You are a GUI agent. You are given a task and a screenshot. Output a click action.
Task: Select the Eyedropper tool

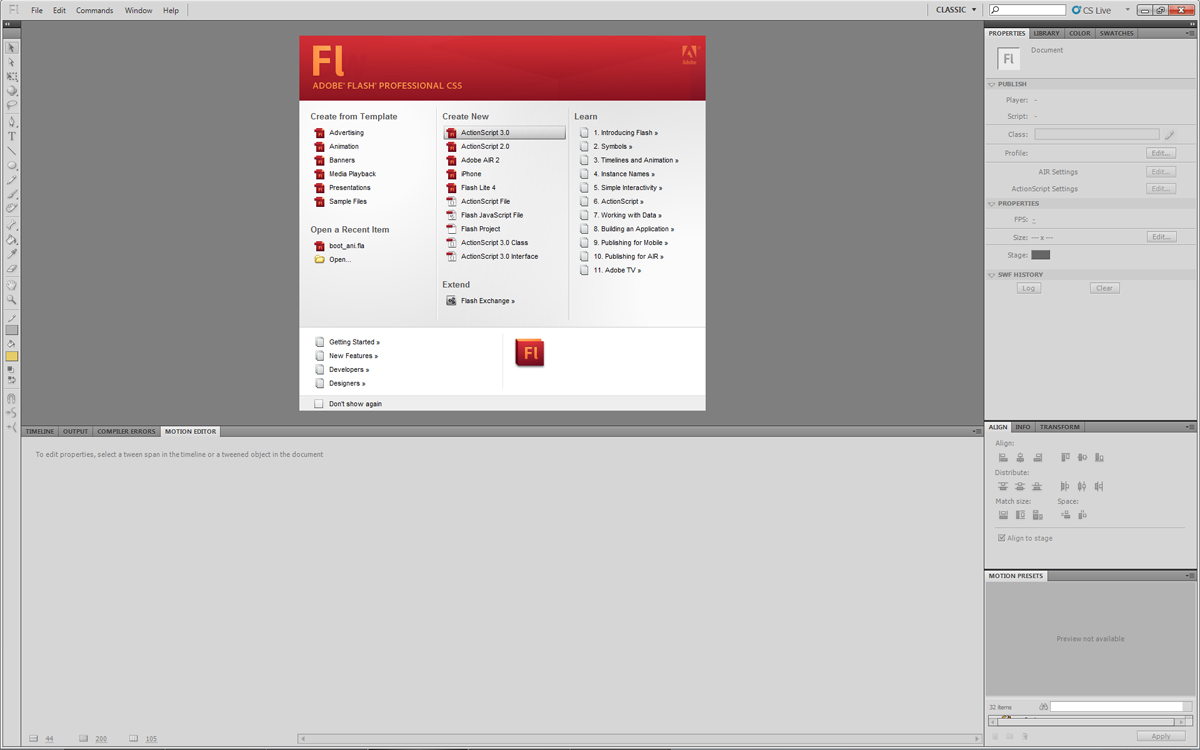coord(12,254)
